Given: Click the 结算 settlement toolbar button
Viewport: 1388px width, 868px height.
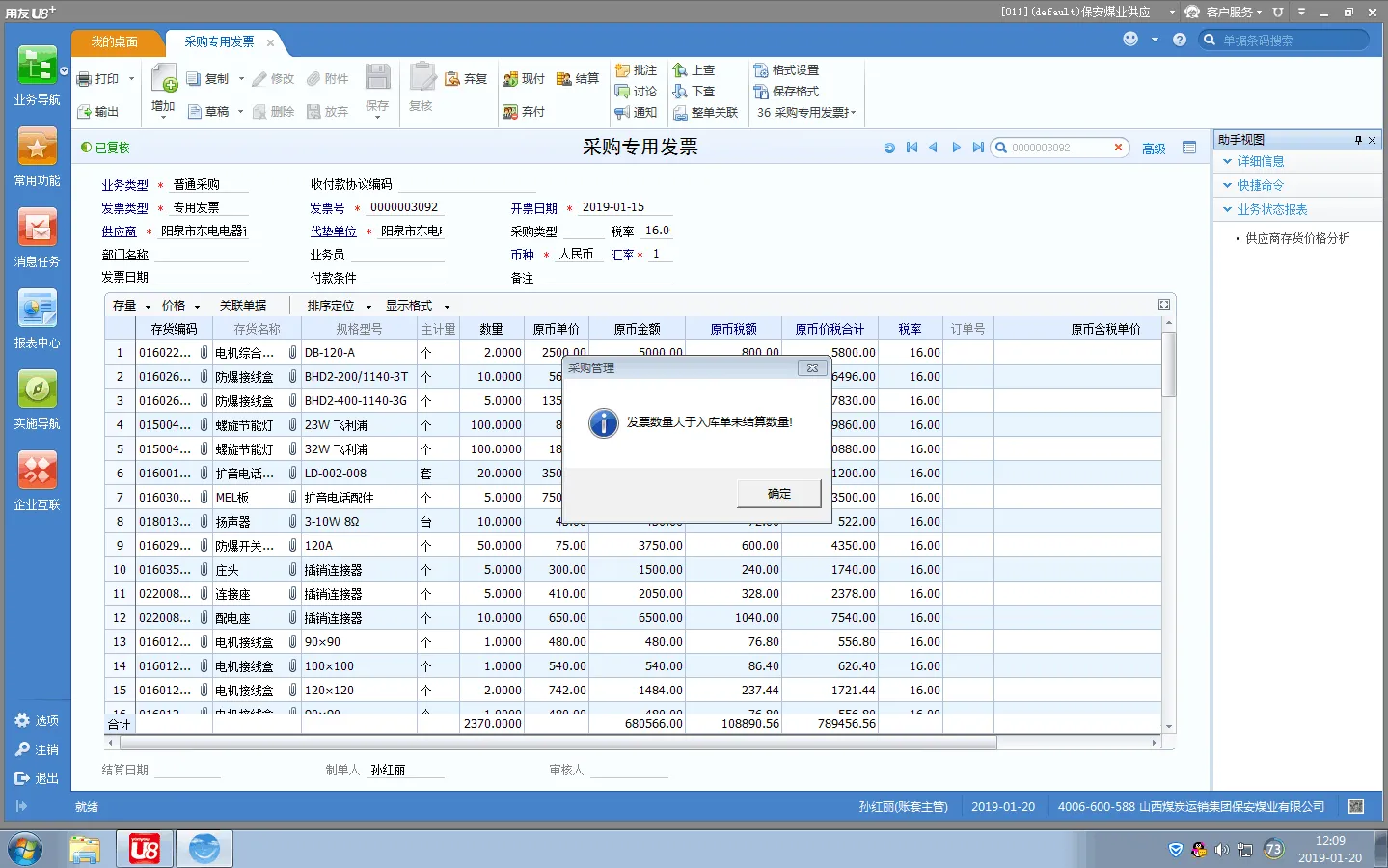Looking at the screenshot, I should pyautogui.click(x=578, y=79).
